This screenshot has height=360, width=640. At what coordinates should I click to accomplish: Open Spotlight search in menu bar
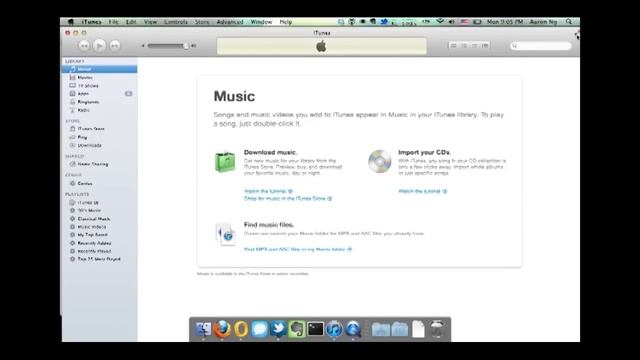(x=569, y=22)
